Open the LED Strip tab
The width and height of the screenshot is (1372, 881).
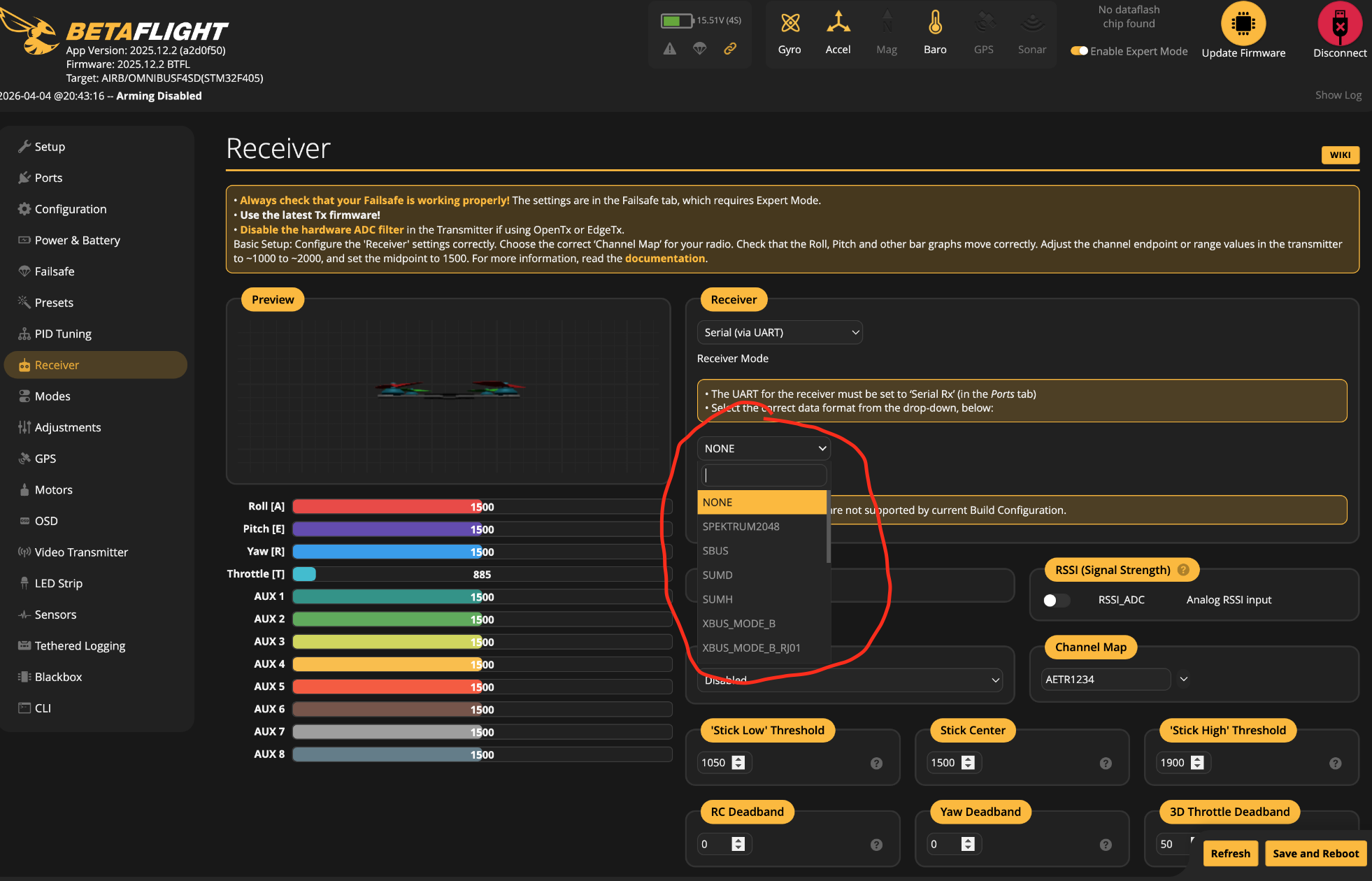click(x=96, y=583)
